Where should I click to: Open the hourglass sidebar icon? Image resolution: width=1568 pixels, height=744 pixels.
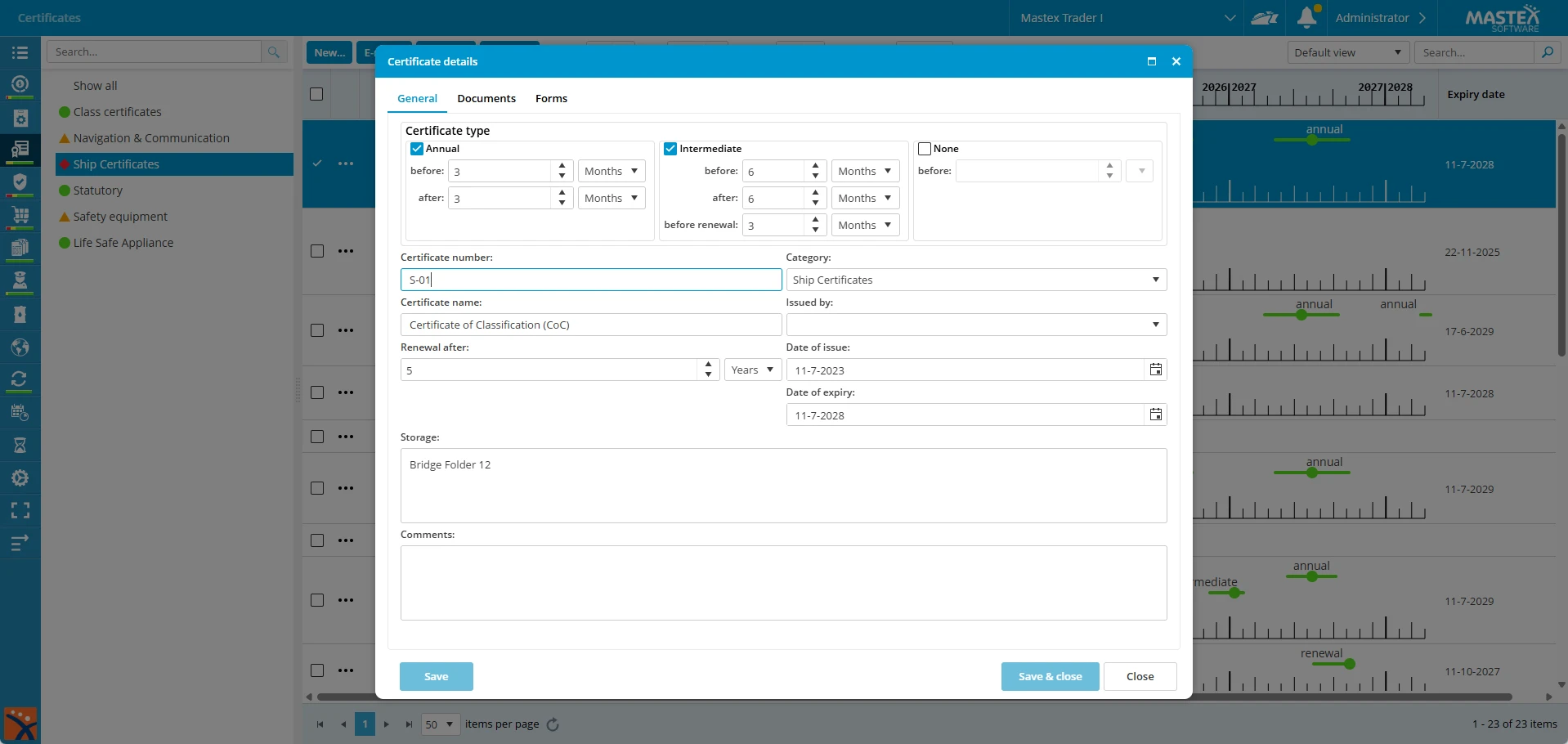(x=20, y=445)
